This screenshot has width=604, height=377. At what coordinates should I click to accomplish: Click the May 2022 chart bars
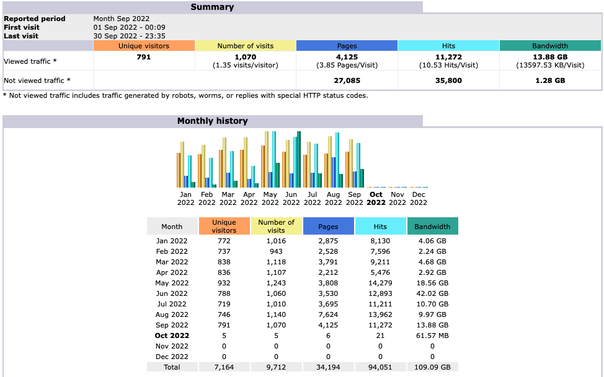(x=270, y=159)
